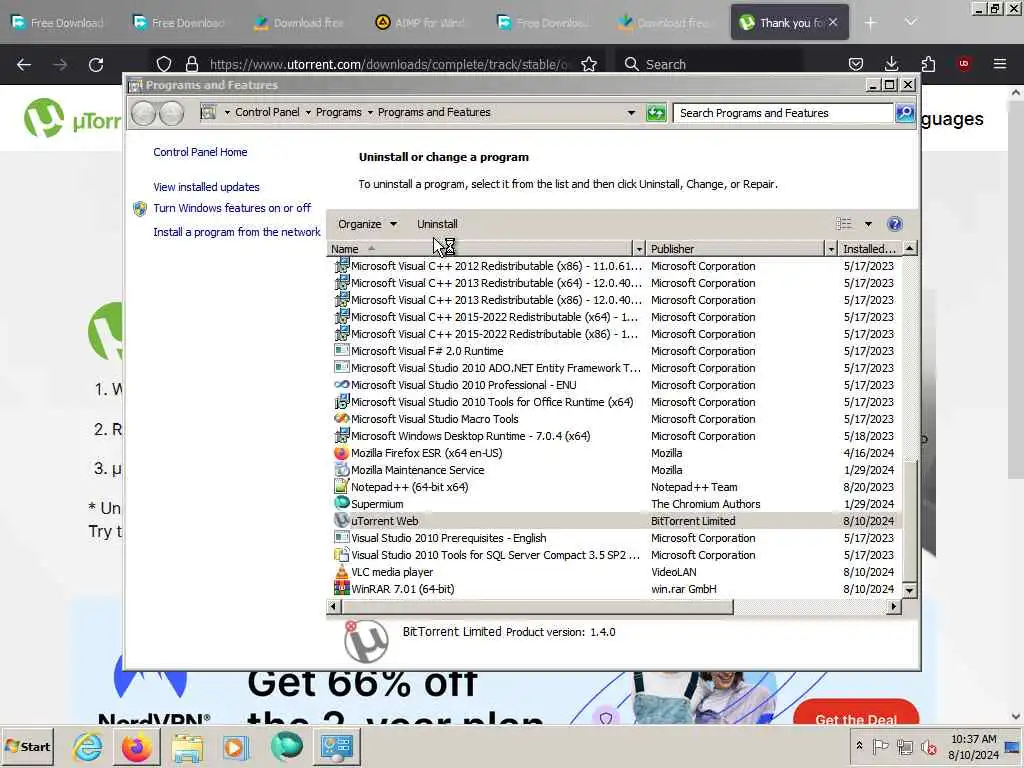Click the site security padlock icon
Screen dimensions: 1024x768
(191, 64)
